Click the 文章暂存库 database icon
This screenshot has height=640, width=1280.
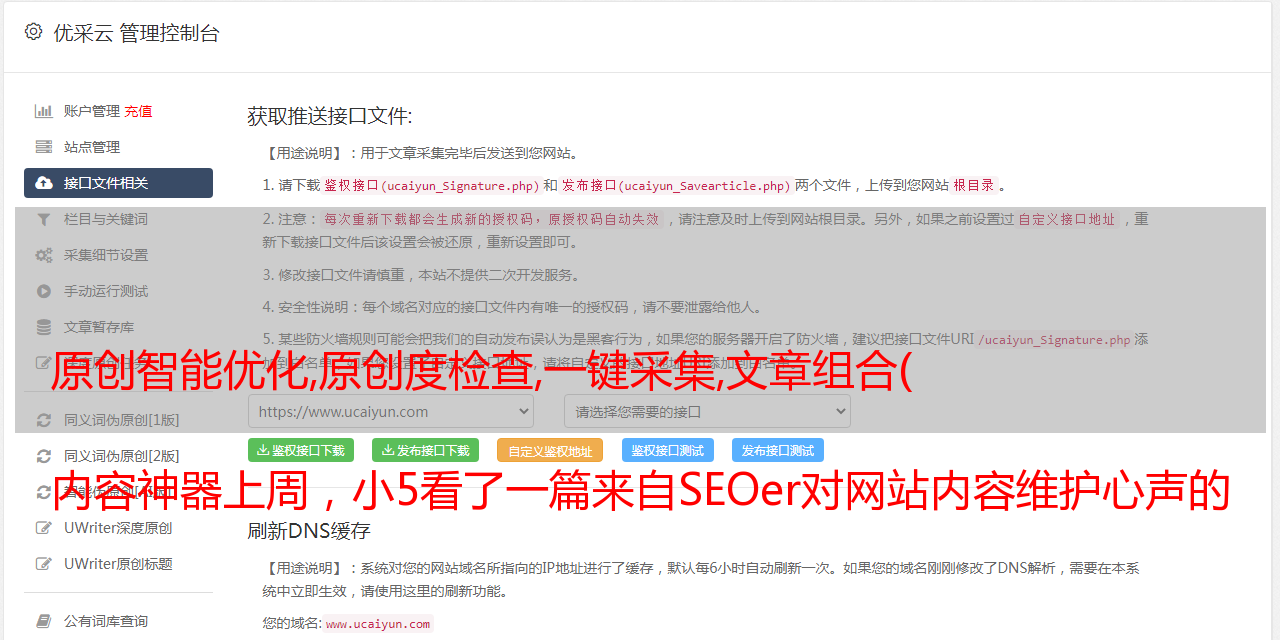coord(44,327)
